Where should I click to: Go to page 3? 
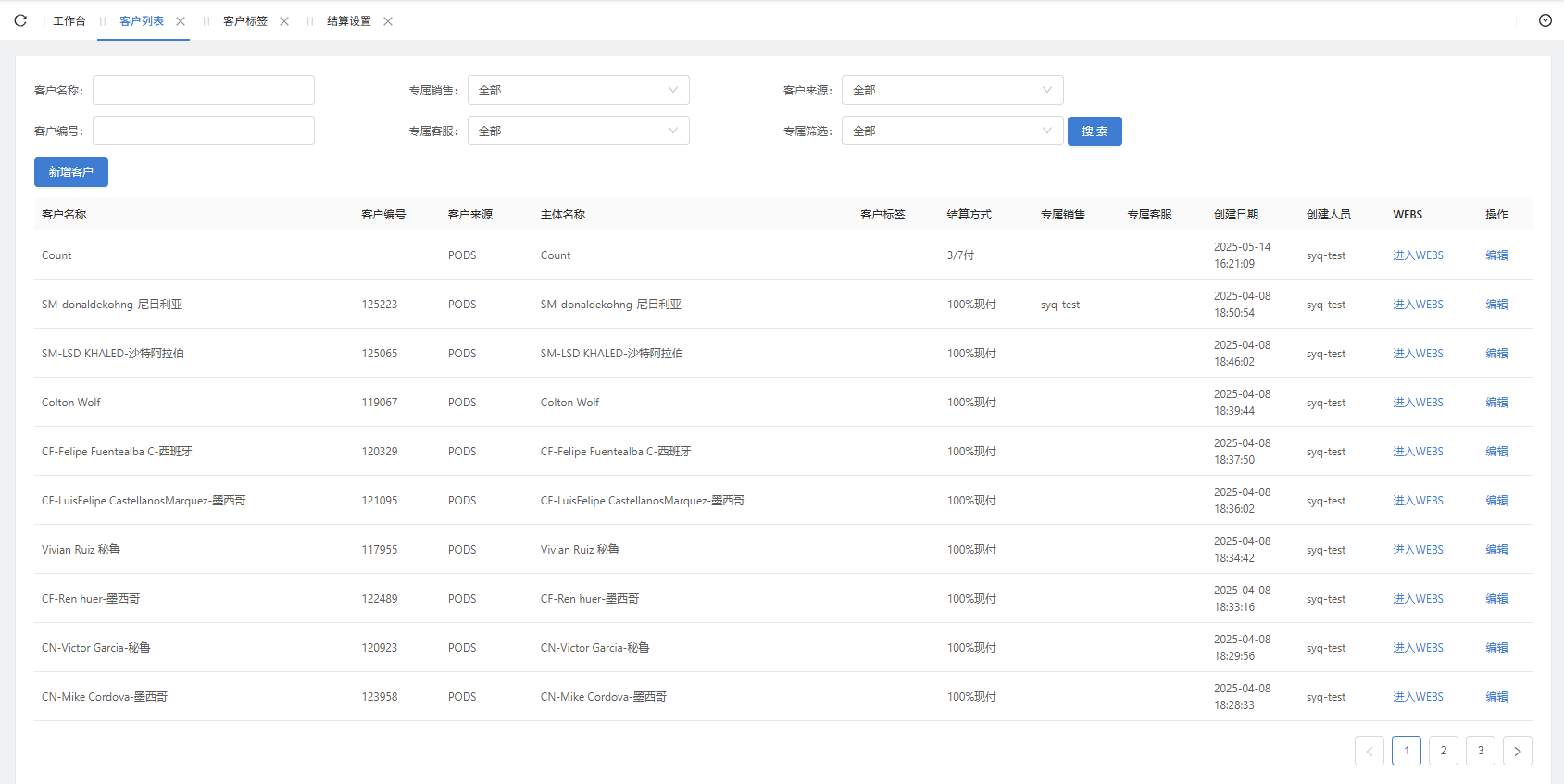click(1481, 751)
